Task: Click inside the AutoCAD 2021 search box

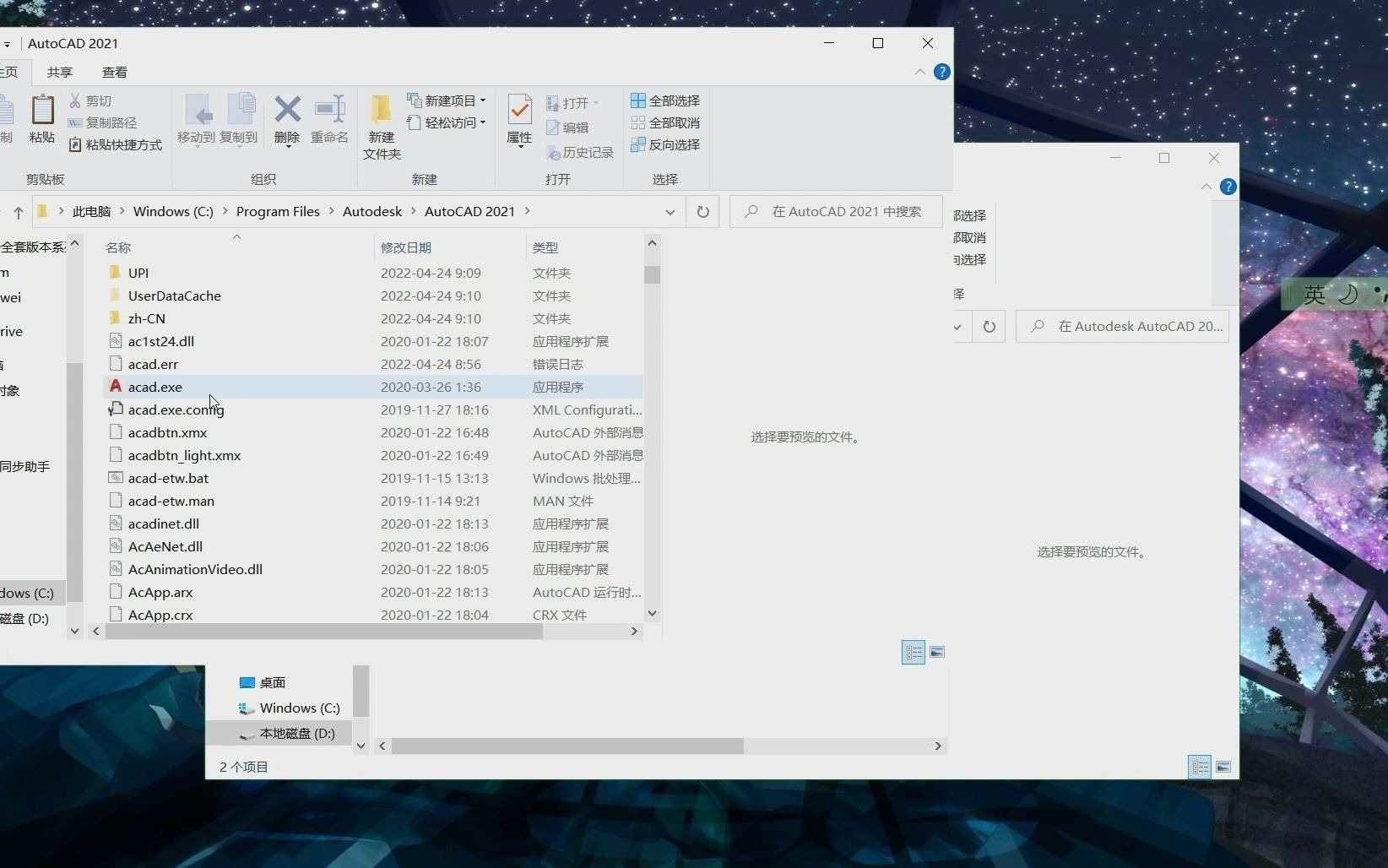Action: pos(836,211)
